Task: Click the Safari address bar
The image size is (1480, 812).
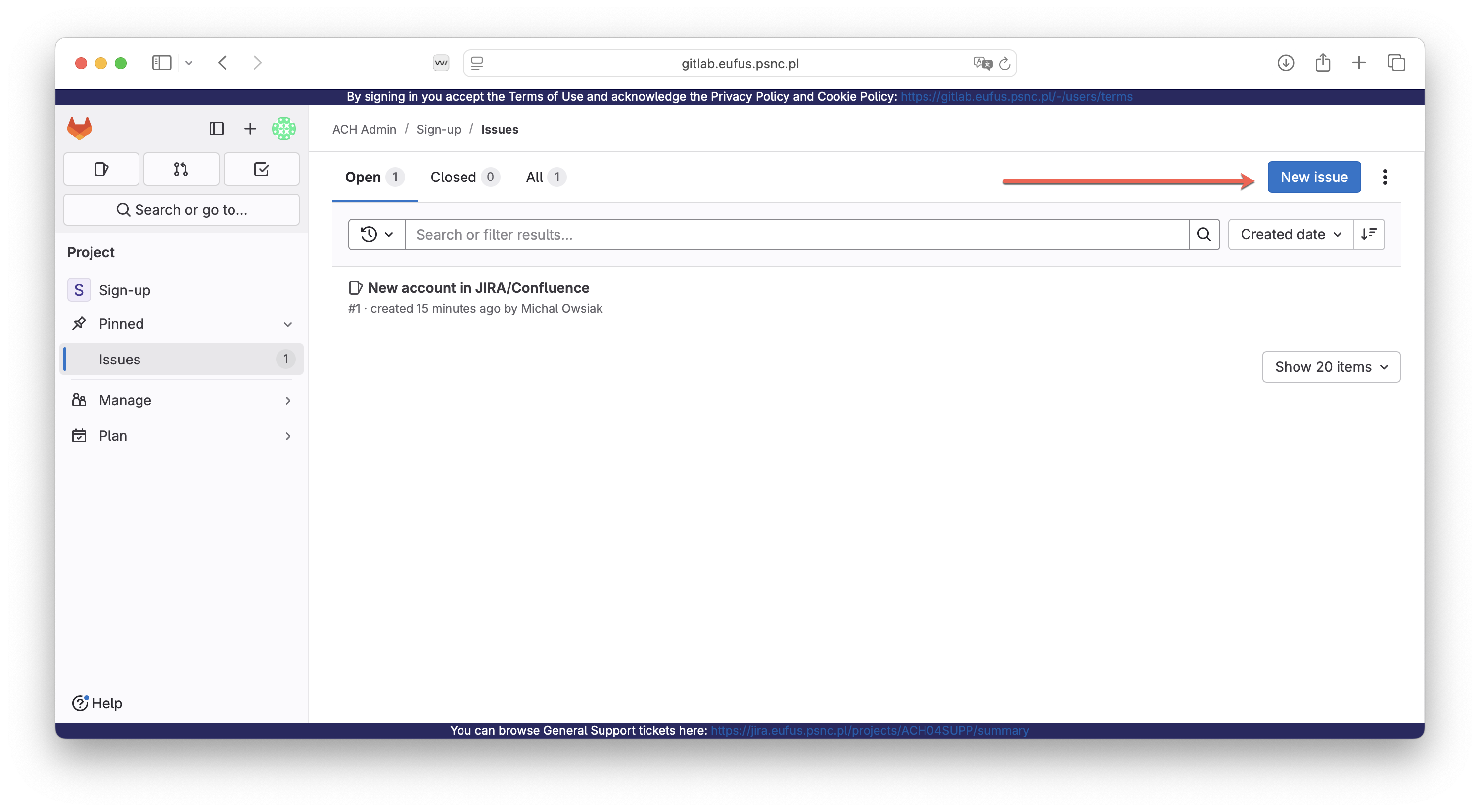Action: point(740,63)
